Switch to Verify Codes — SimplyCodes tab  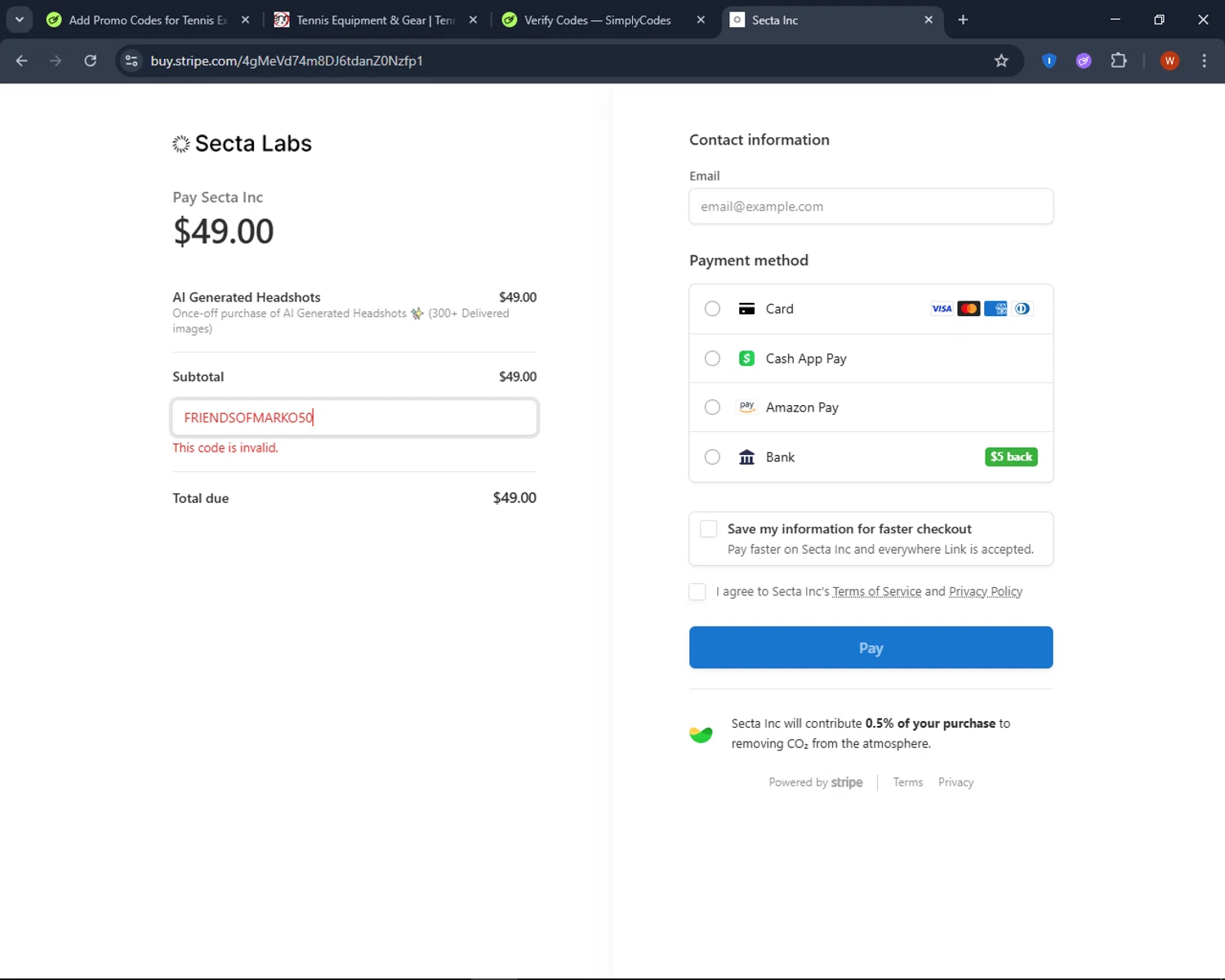(604, 20)
